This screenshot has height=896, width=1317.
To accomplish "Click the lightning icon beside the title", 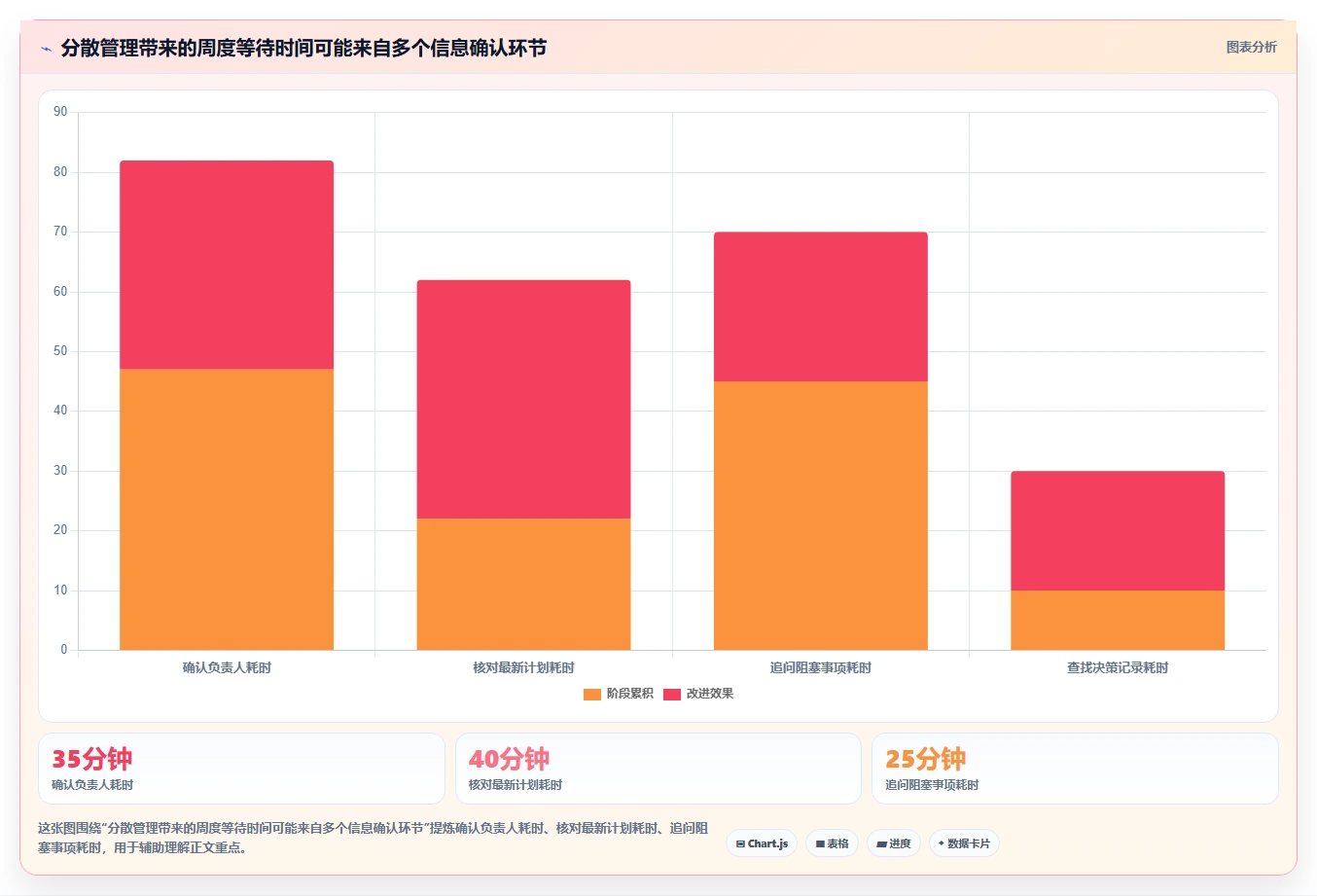I will 46,49.
